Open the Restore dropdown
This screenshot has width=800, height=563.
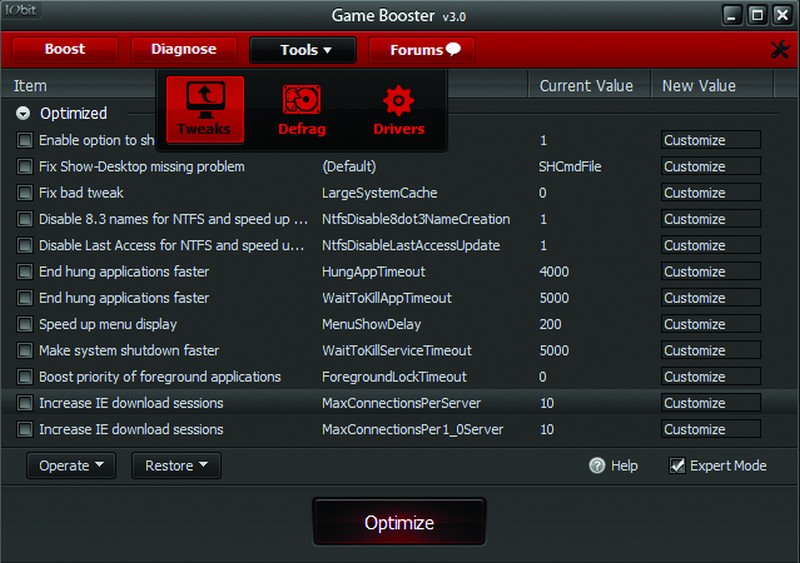[x=176, y=466]
